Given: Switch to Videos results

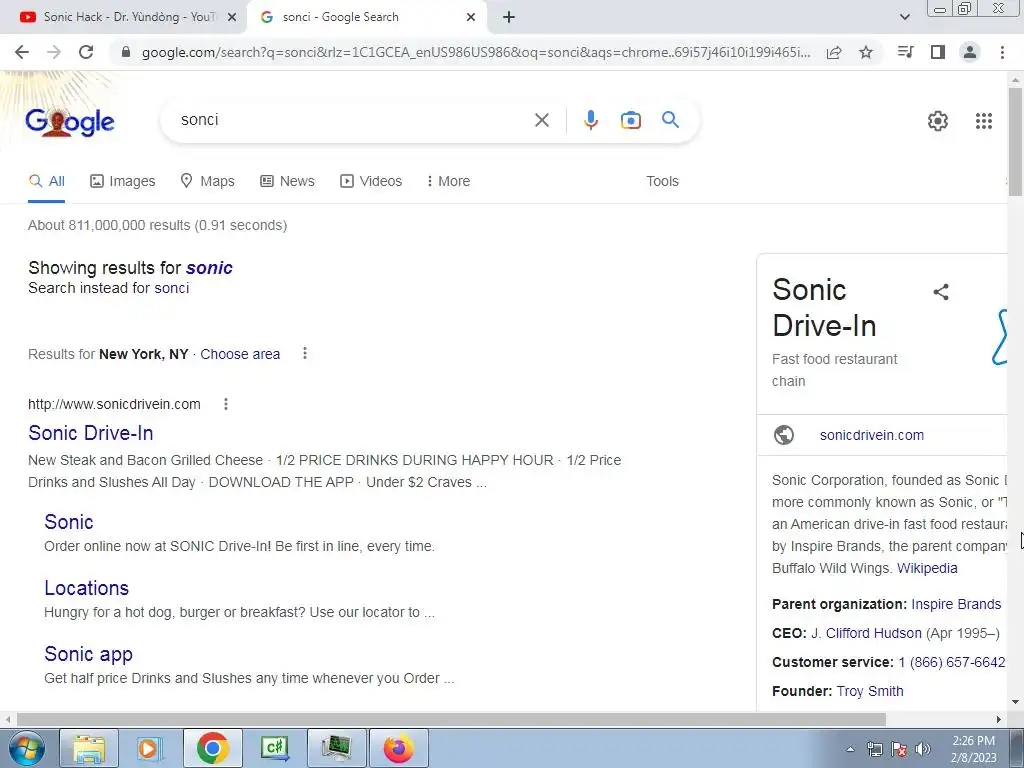Looking at the screenshot, I should tap(371, 181).
